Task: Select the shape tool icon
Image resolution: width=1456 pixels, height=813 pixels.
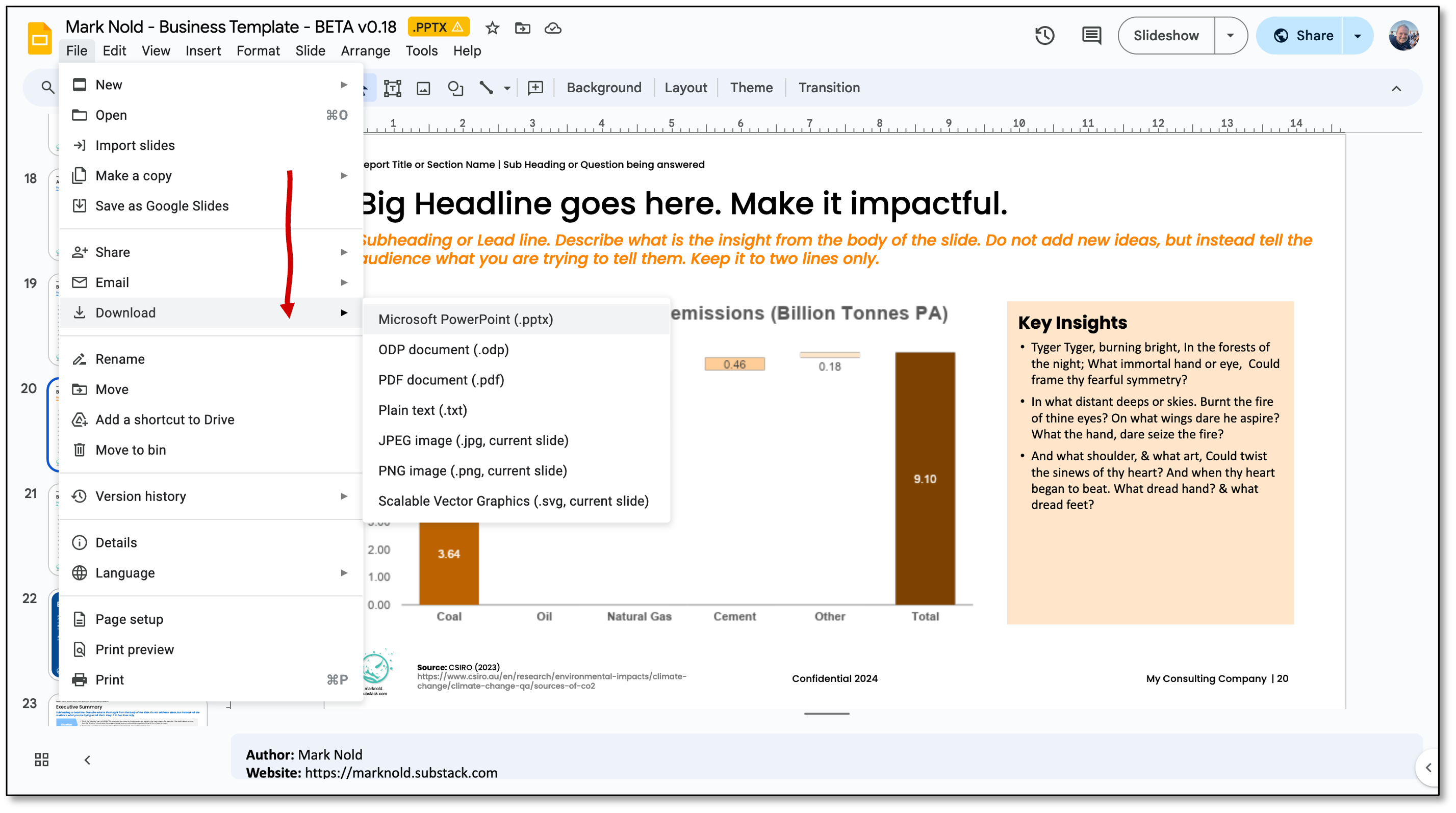Action: pyautogui.click(x=455, y=88)
